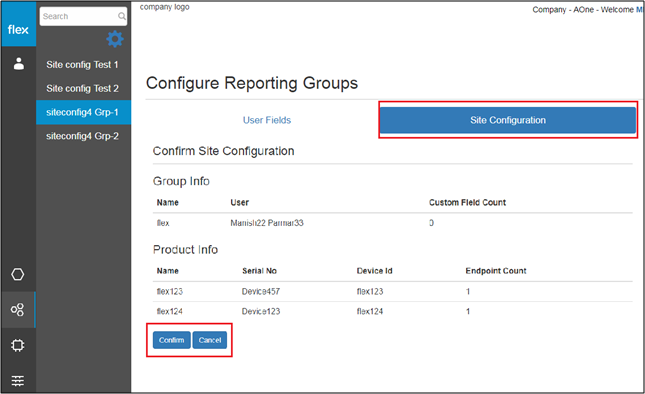Select Site config Test 2 group

[84, 88]
